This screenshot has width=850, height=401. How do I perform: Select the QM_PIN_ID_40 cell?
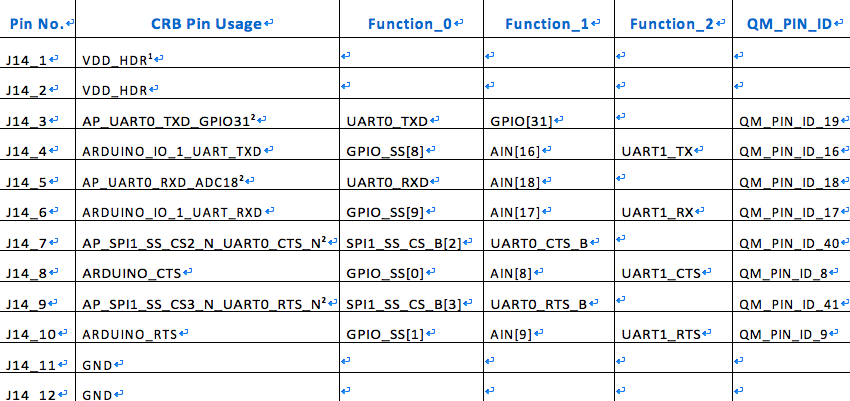[791, 236]
